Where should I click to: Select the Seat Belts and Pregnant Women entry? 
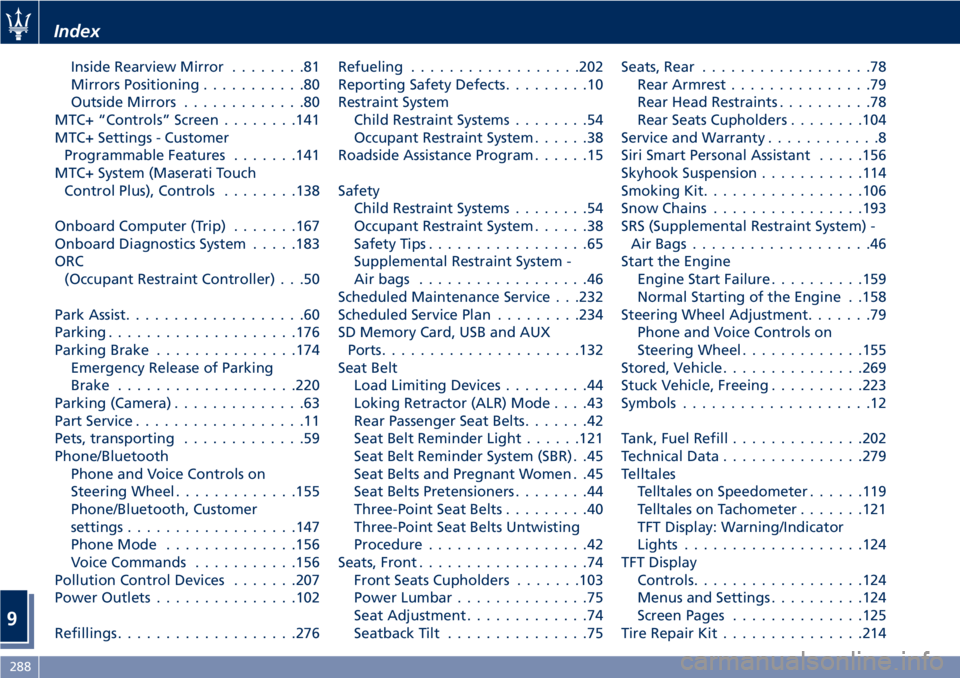coord(478,474)
